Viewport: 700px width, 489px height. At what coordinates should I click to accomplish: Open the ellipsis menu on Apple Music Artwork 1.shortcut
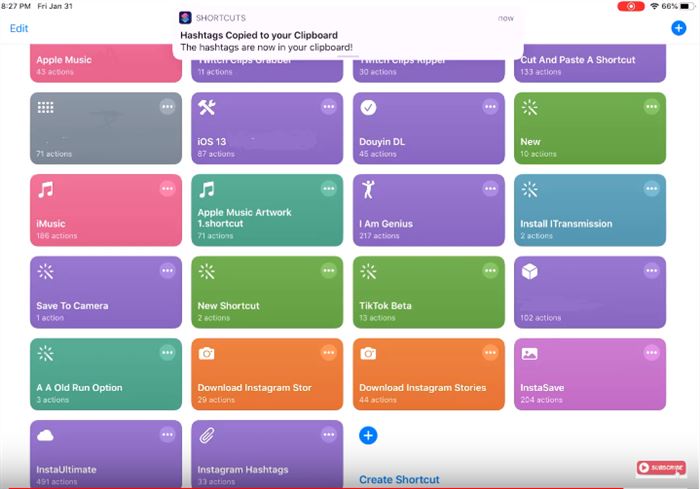329,188
